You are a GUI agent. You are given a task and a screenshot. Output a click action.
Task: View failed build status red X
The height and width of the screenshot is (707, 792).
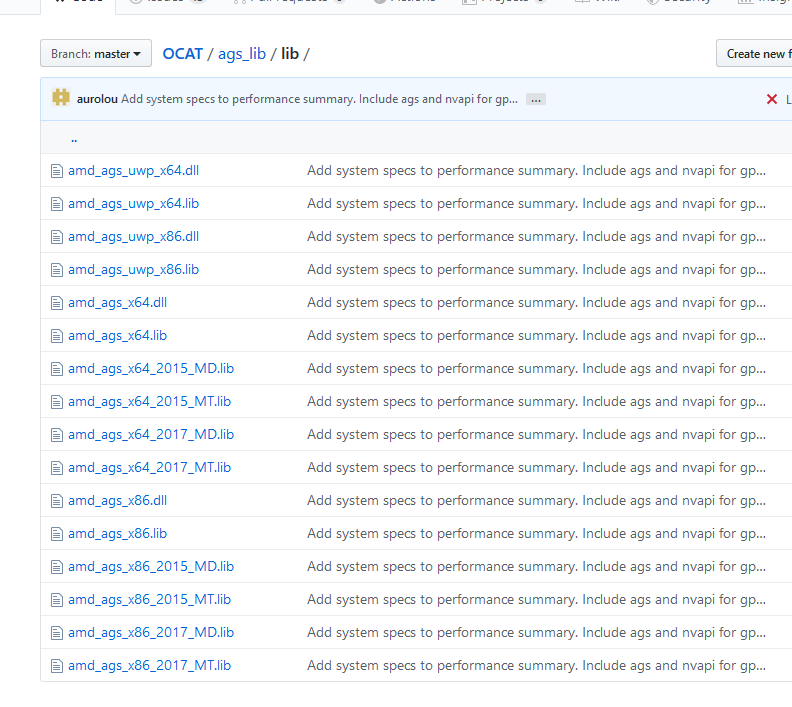772,99
